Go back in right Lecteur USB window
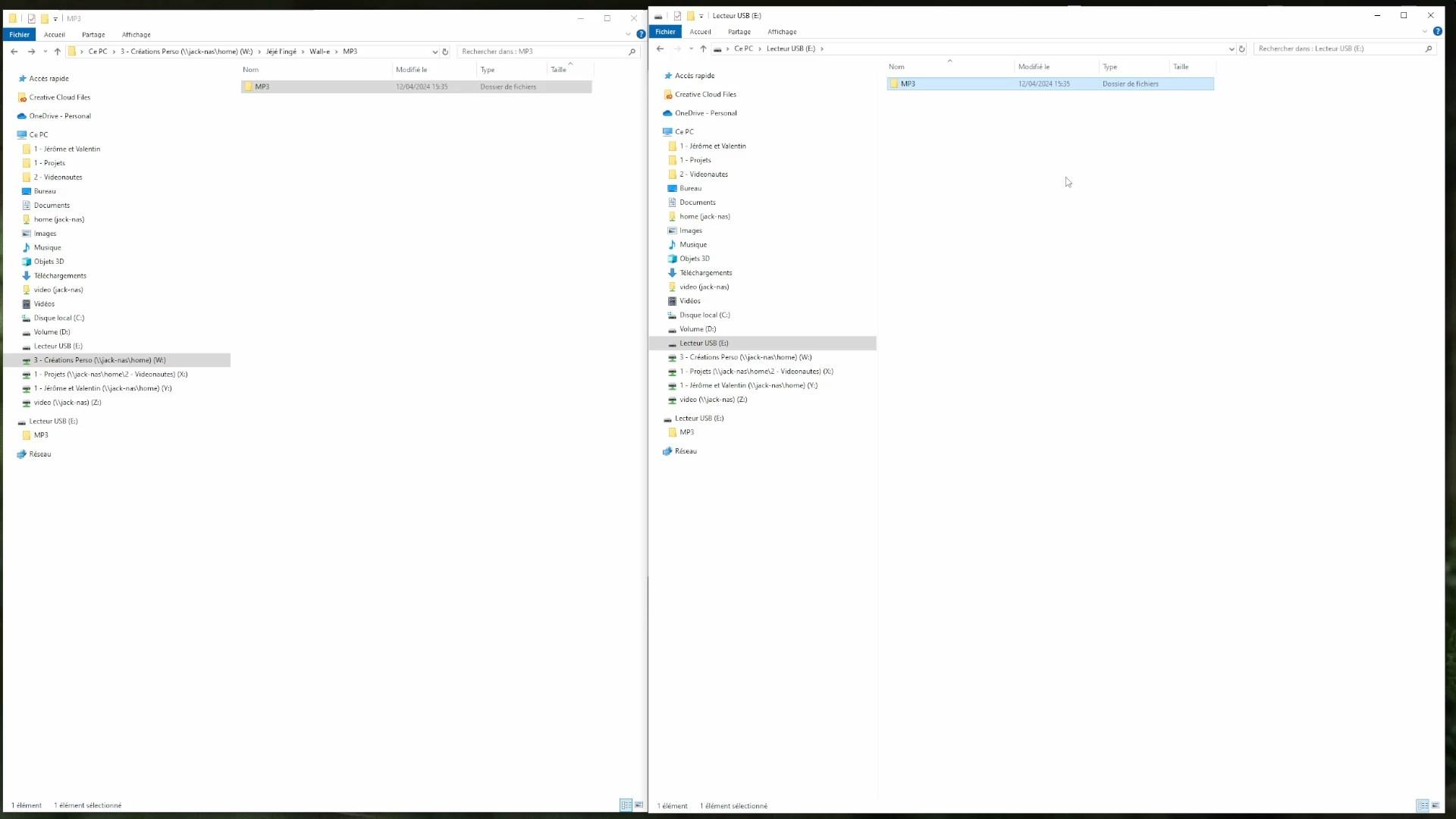Image resolution: width=1456 pixels, height=819 pixels. pyautogui.click(x=661, y=49)
